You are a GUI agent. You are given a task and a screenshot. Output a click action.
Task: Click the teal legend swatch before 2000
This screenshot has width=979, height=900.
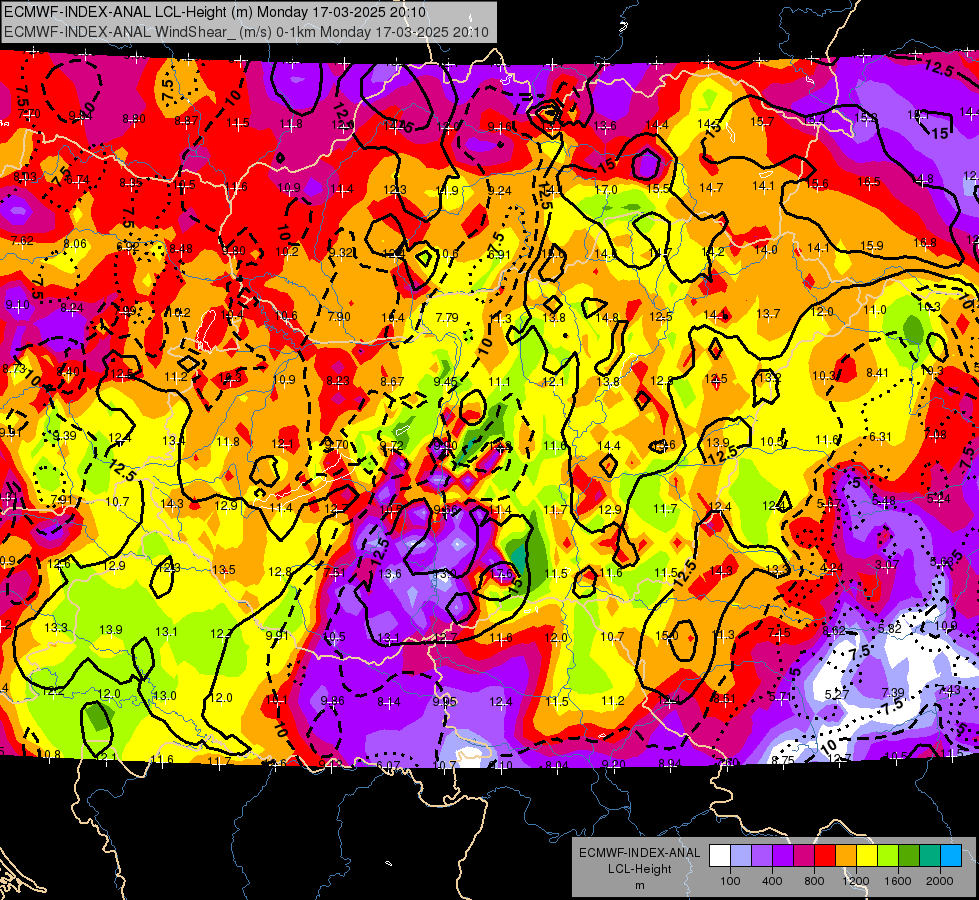click(x=930, y=856)
